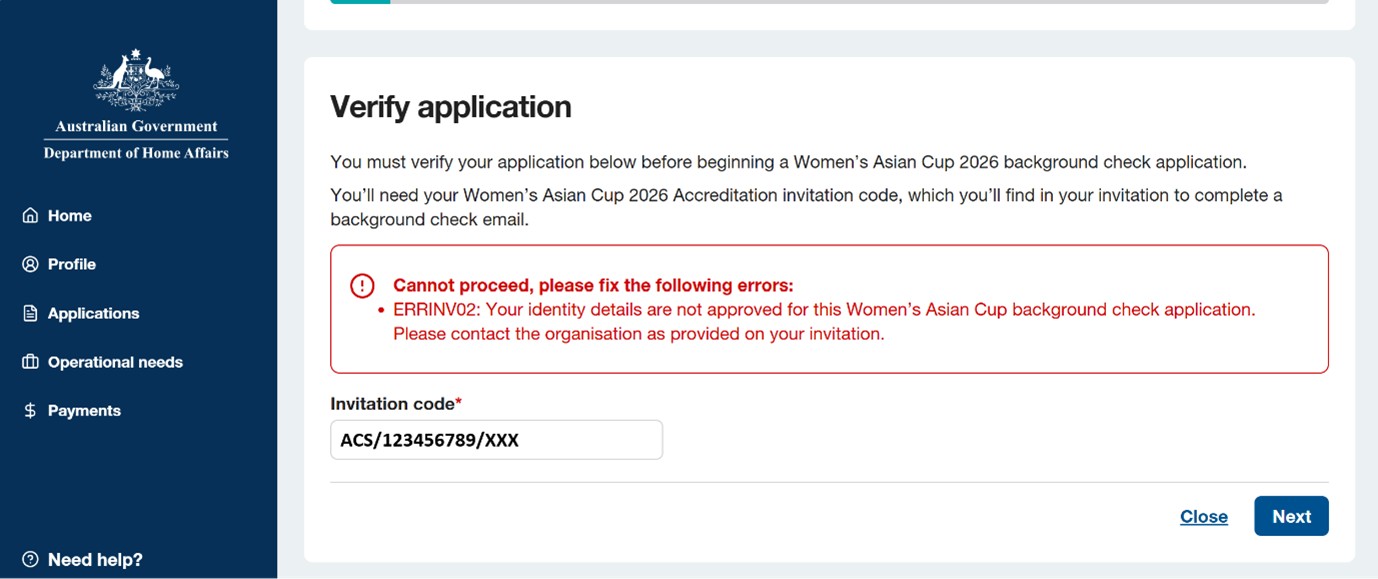Click the Australian Government coat of arms
This screenshot has width=1378, height=579.
pyautogui.click(x=136, y=80)
